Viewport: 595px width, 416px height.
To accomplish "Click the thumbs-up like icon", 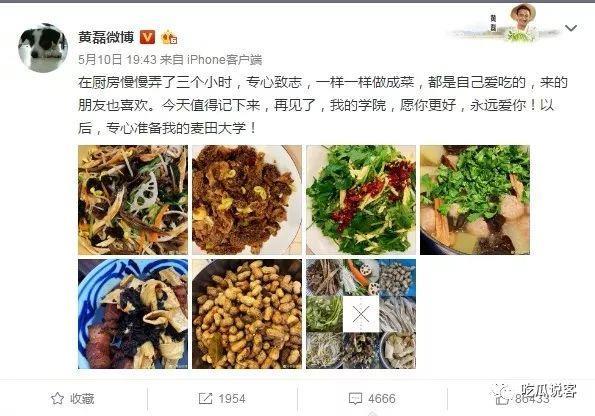I will click(502, 399).
